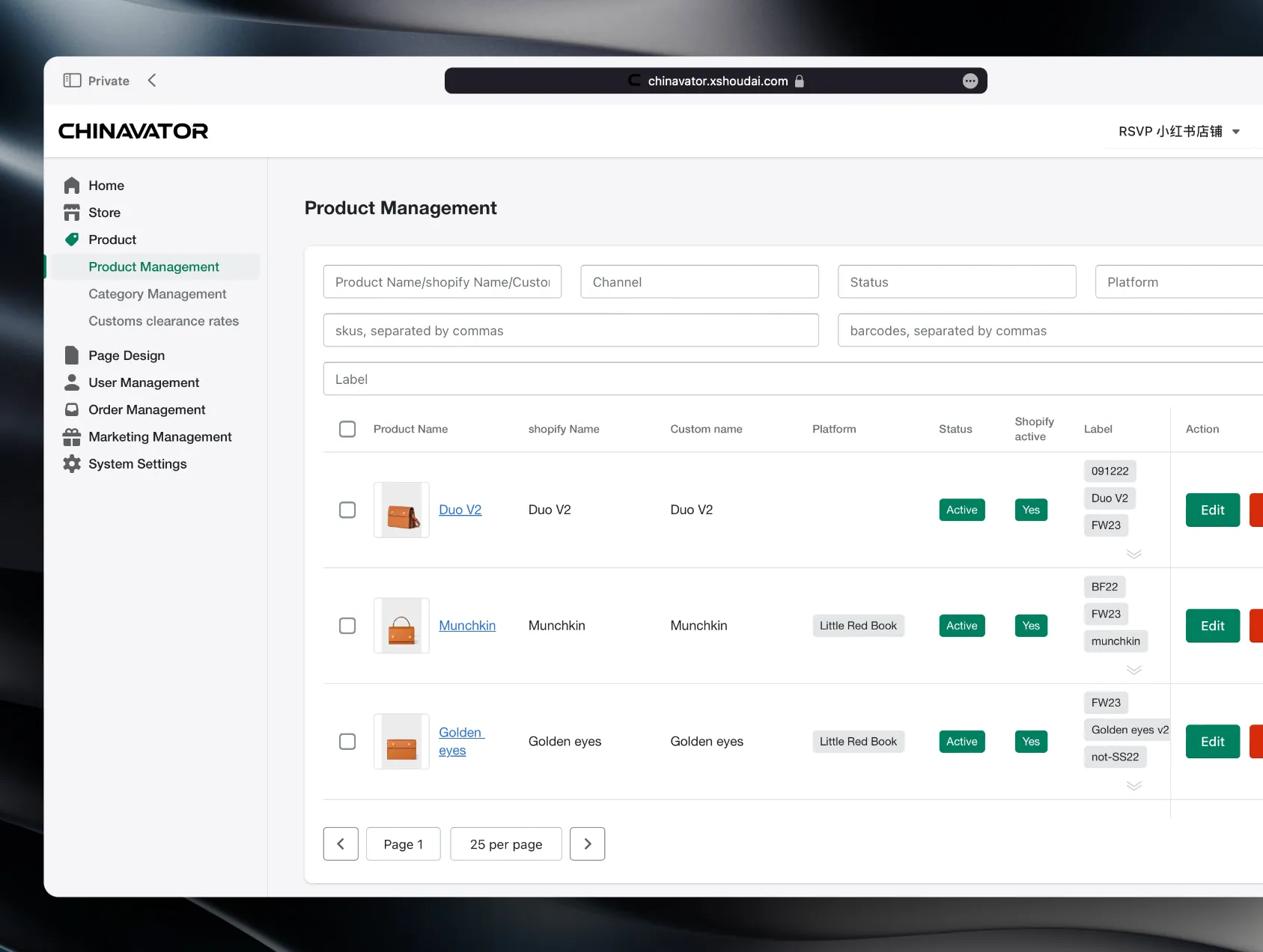Go to Customs clearance rates
Viewport: 1263px width, 952px height.
point(163,321)
